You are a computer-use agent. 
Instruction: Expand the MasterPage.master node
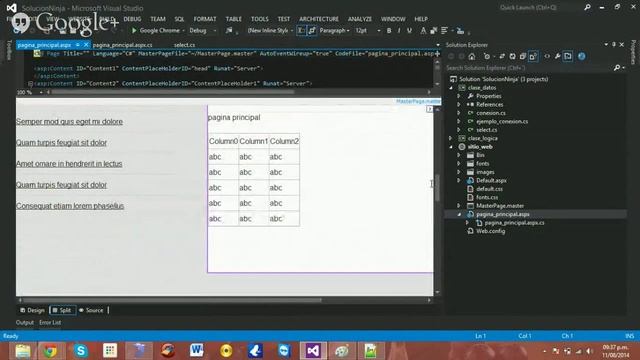459,206
